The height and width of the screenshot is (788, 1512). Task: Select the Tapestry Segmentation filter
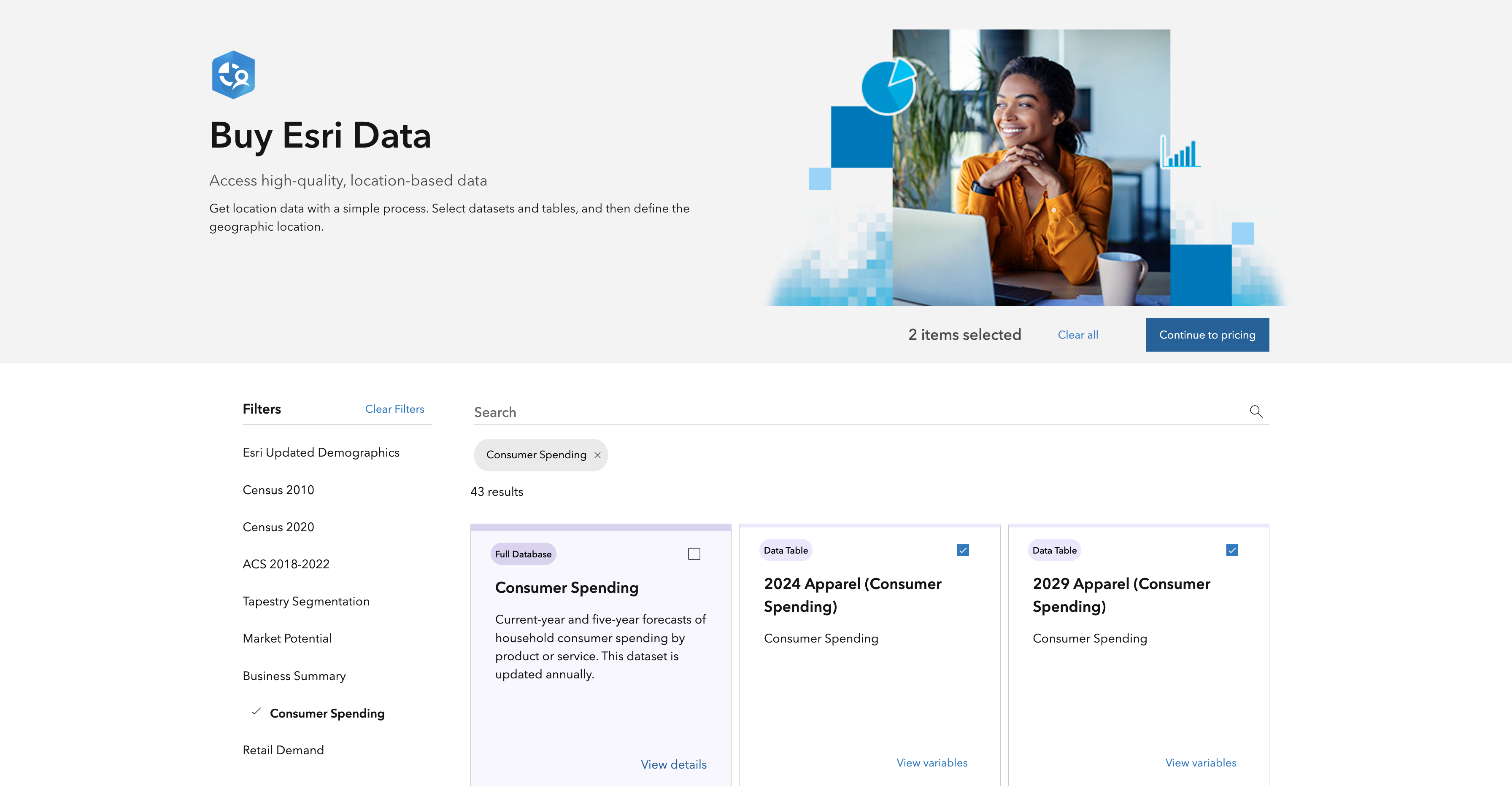click(306, 601)
